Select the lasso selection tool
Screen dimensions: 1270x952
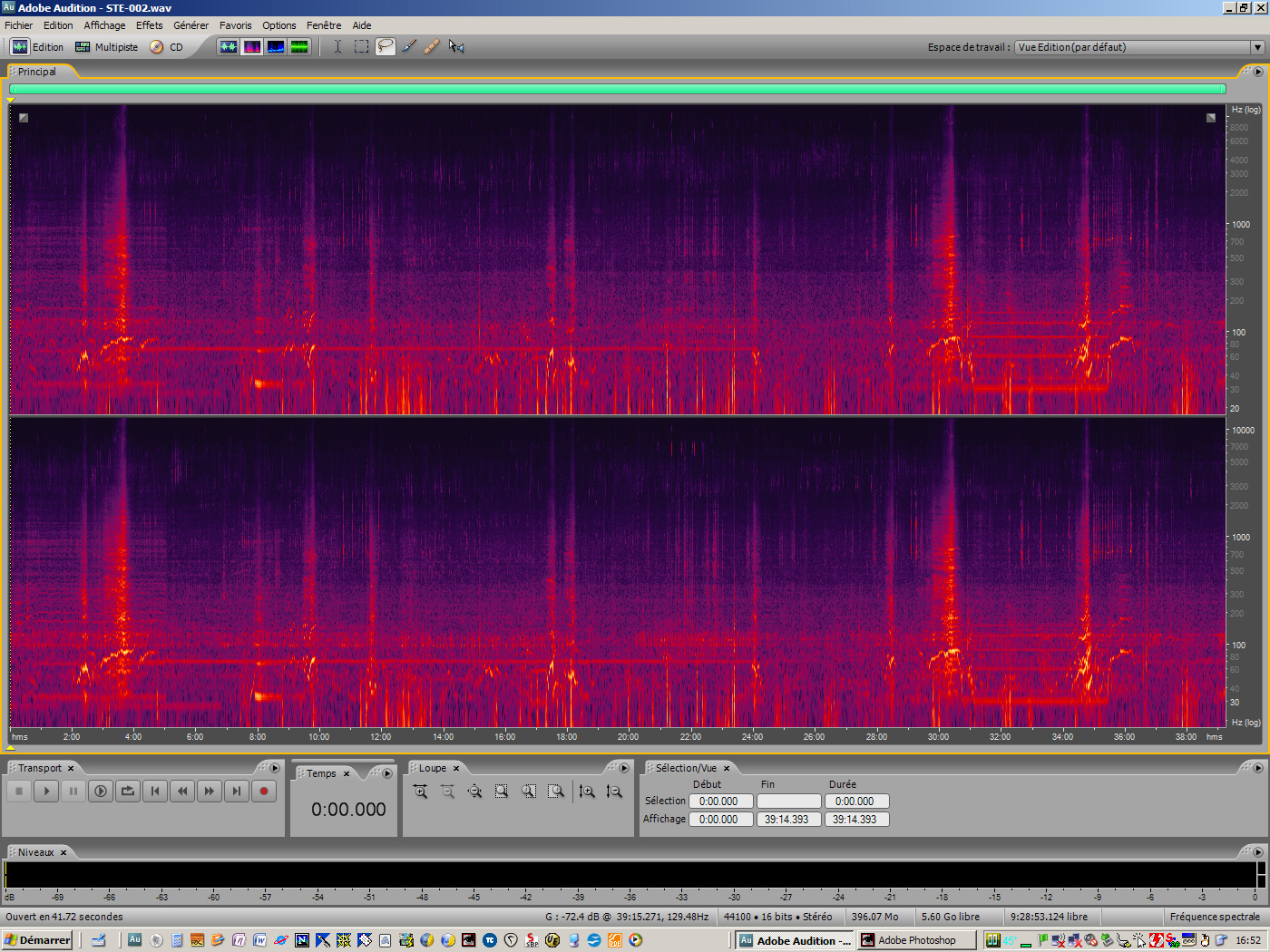click(385, 46)
